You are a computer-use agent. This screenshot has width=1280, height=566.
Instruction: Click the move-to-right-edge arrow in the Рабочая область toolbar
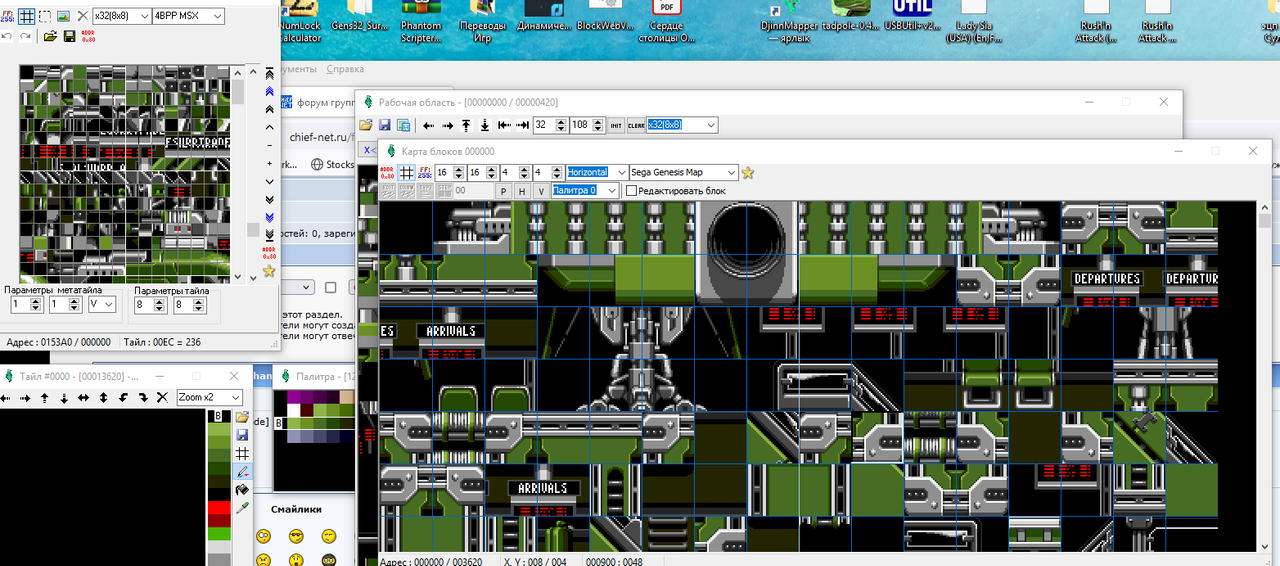pyautogui.click(x=522, y=125)
